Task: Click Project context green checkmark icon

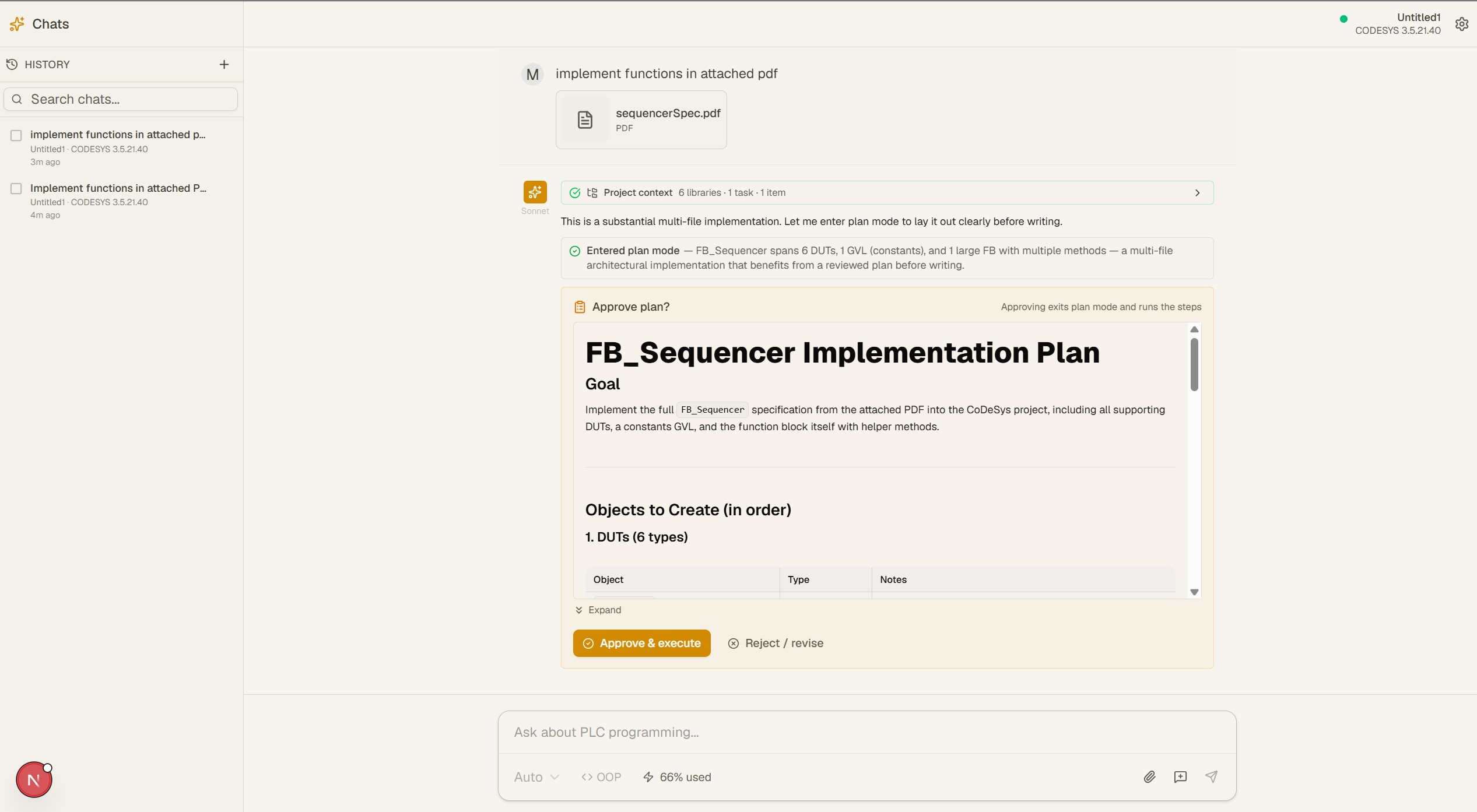Action: point(575,193)
